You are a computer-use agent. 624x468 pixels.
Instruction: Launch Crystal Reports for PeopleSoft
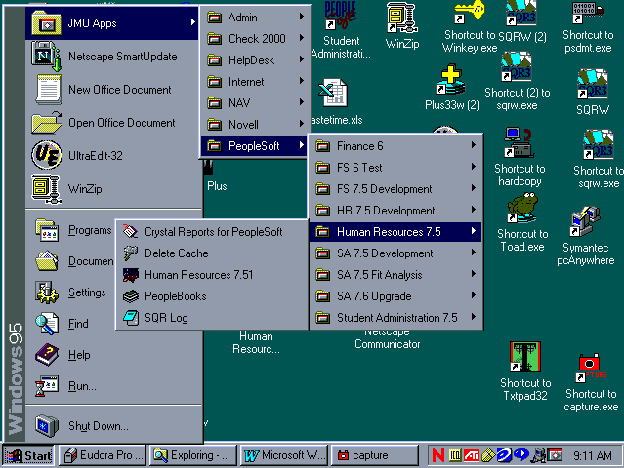click(x=213, y=232)
